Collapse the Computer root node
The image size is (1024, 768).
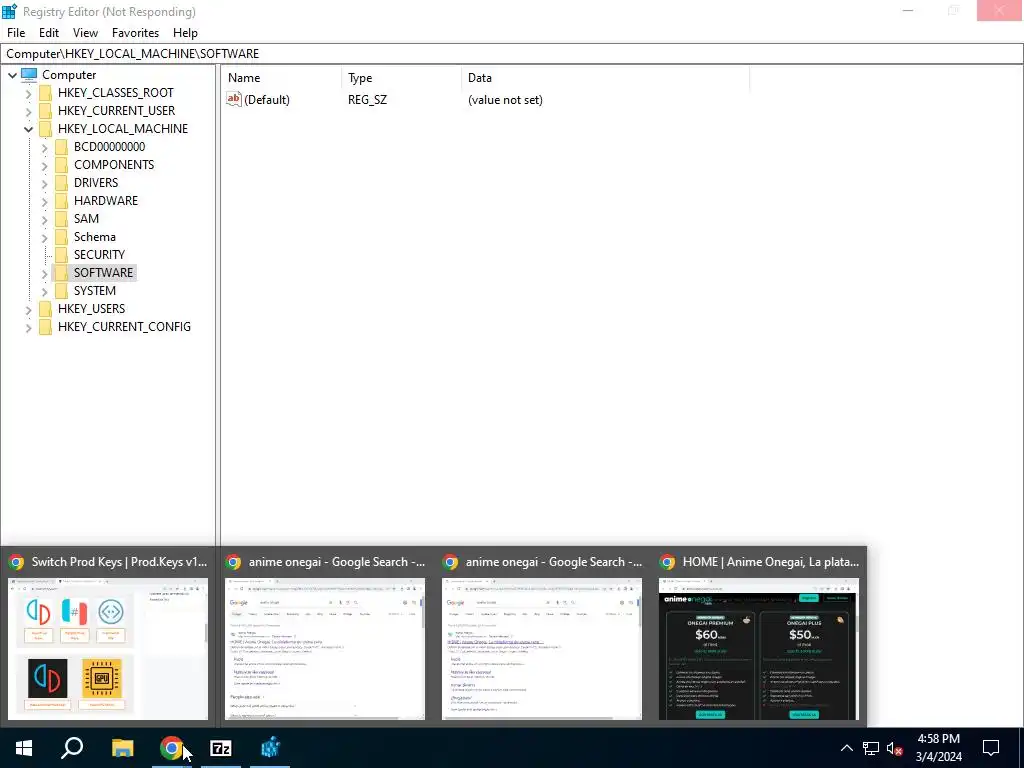(x=12, y=75)
